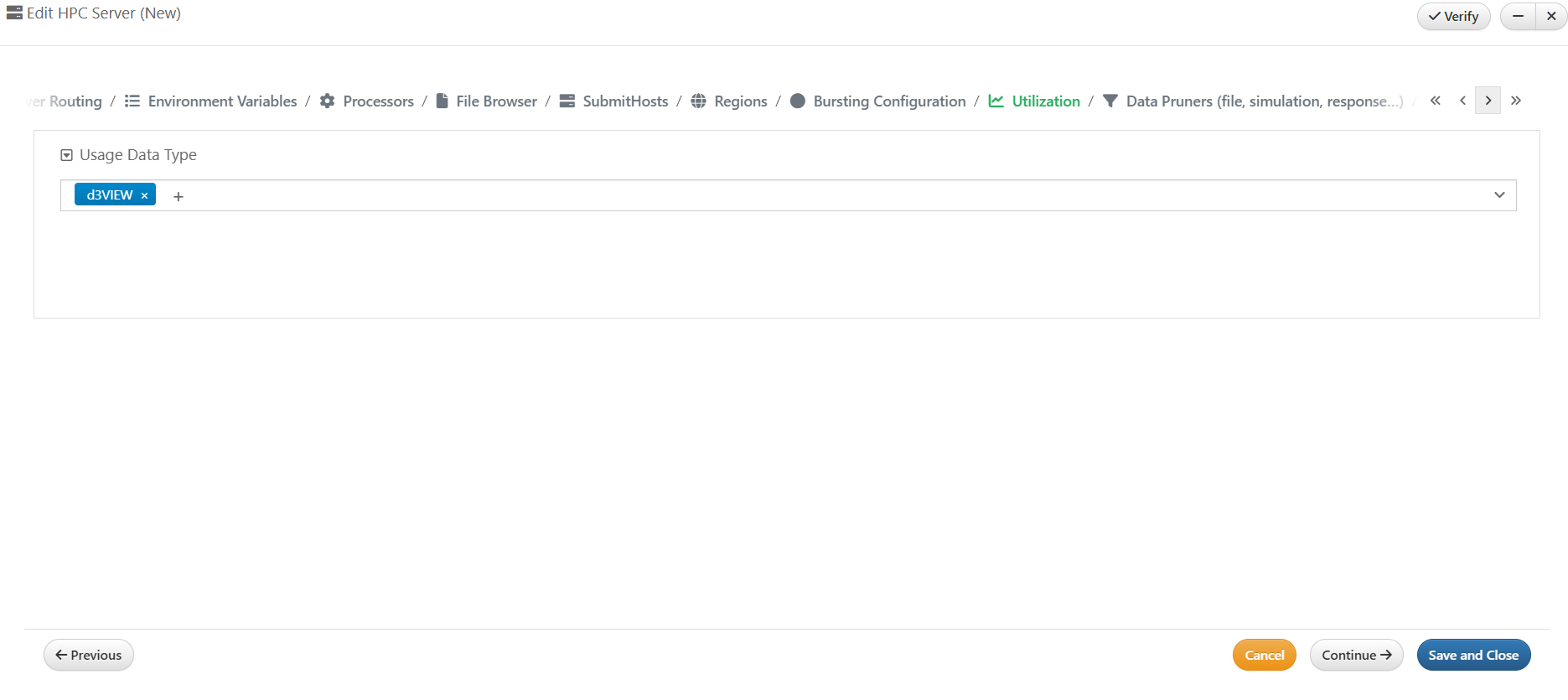Viewport: 1568px width, 700px height.
Task: Add a new usage data type with plus
Action: click(178, 196)
